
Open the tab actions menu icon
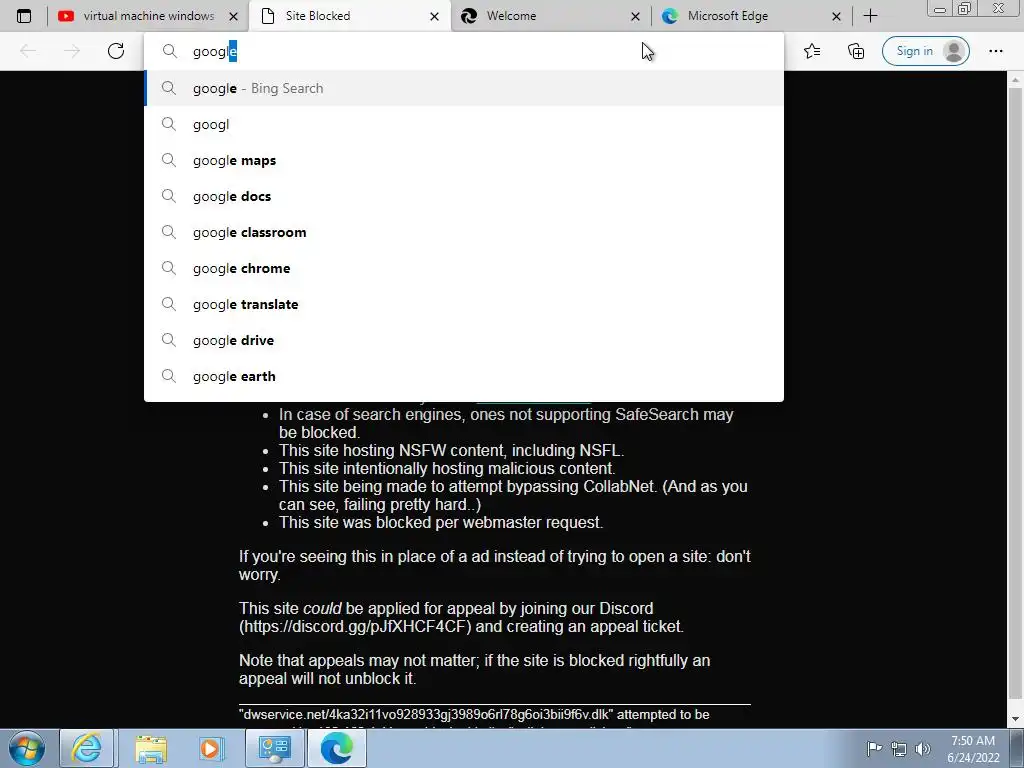(x=24, y=16)
